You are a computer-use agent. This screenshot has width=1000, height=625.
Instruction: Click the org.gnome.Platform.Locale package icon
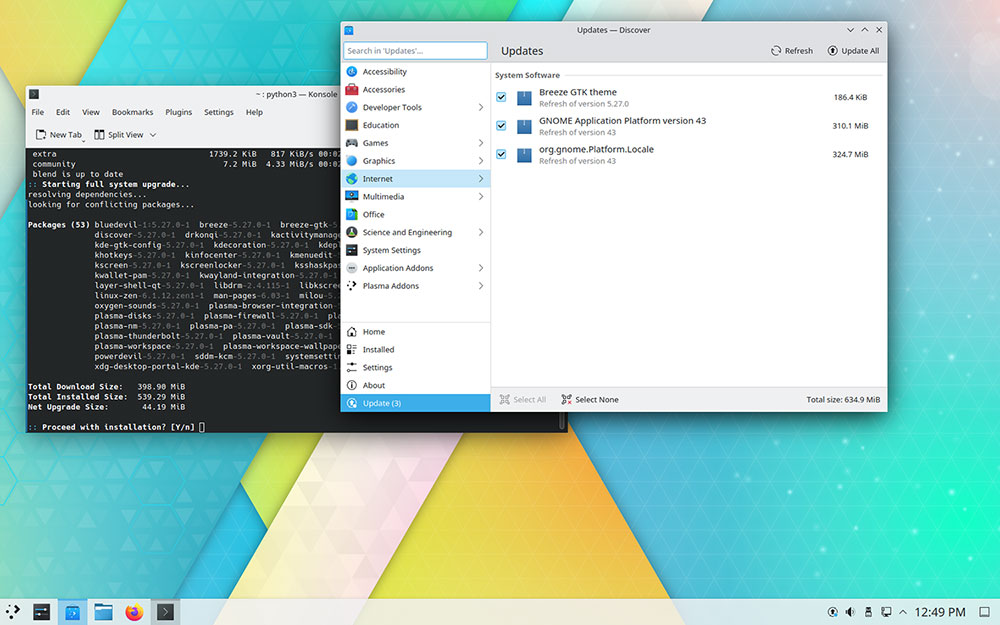pyautogui.click(x=524, y=155)
